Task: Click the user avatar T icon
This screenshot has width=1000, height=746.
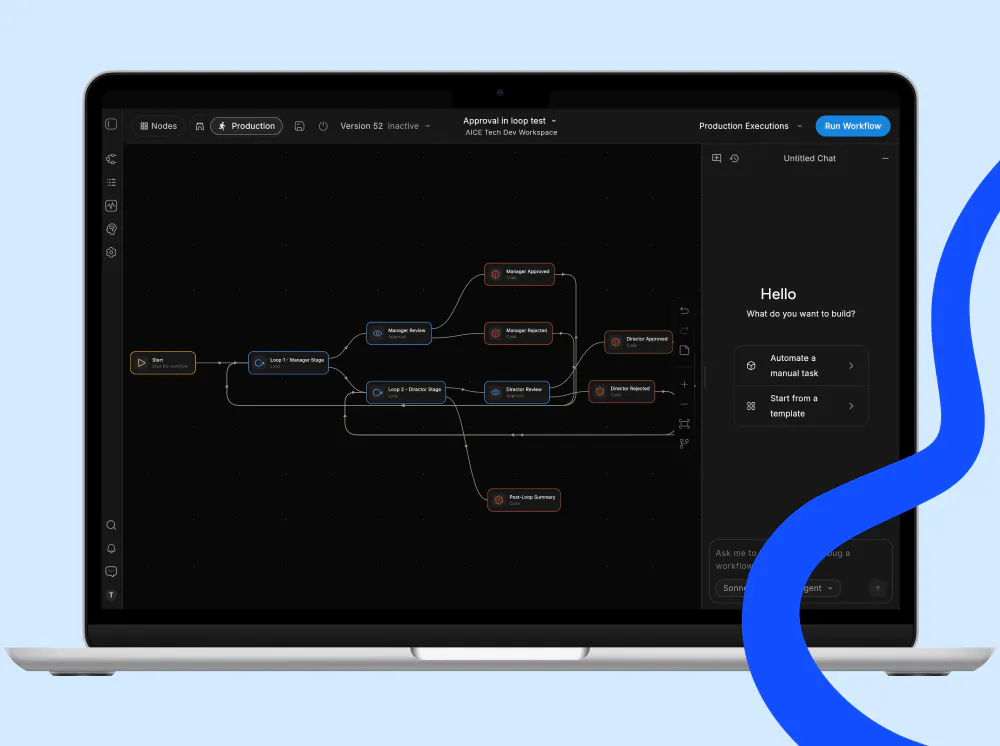Action: tap(111, 595)
